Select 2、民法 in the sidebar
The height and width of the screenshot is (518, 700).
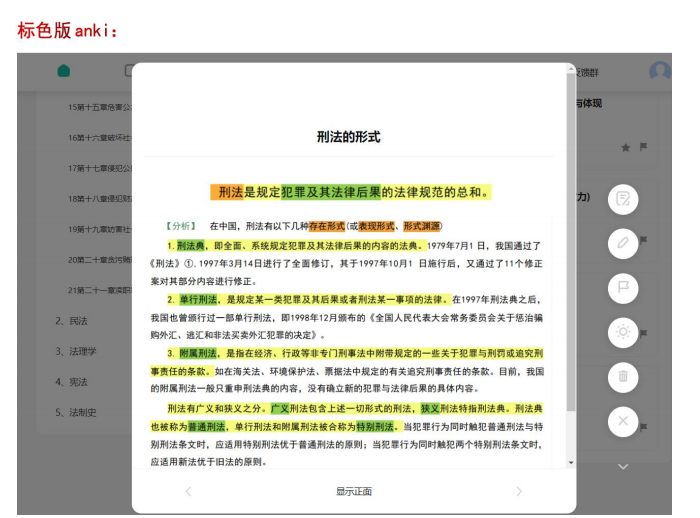tap(71, 321)
